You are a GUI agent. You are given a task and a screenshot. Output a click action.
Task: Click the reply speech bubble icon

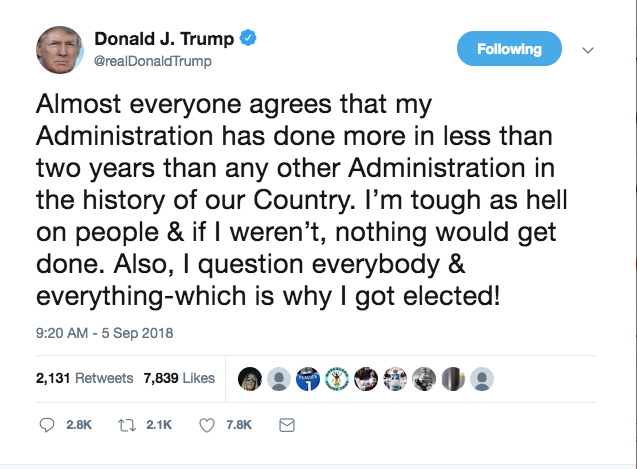[x=47, y=425]
